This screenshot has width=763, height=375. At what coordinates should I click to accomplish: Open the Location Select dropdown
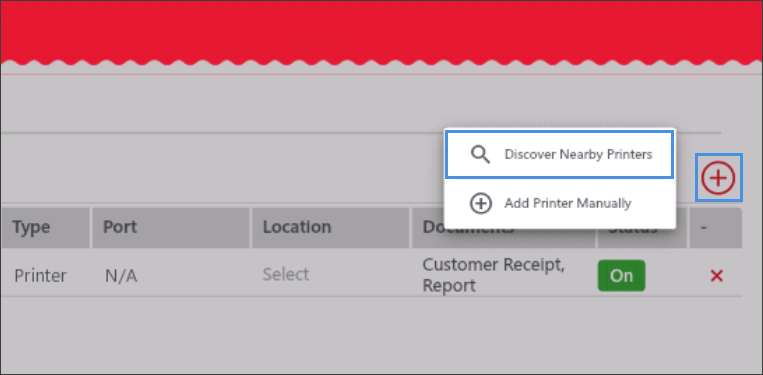pyautogui.click(x=286, y=274)
